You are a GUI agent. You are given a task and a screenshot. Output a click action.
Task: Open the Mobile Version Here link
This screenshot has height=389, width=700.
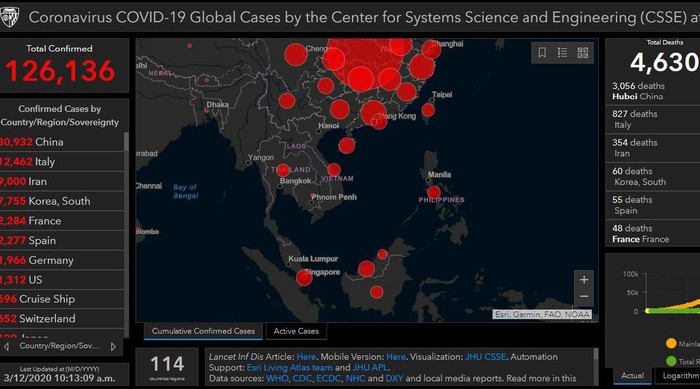pyautogui.click(x=396, y=357)
